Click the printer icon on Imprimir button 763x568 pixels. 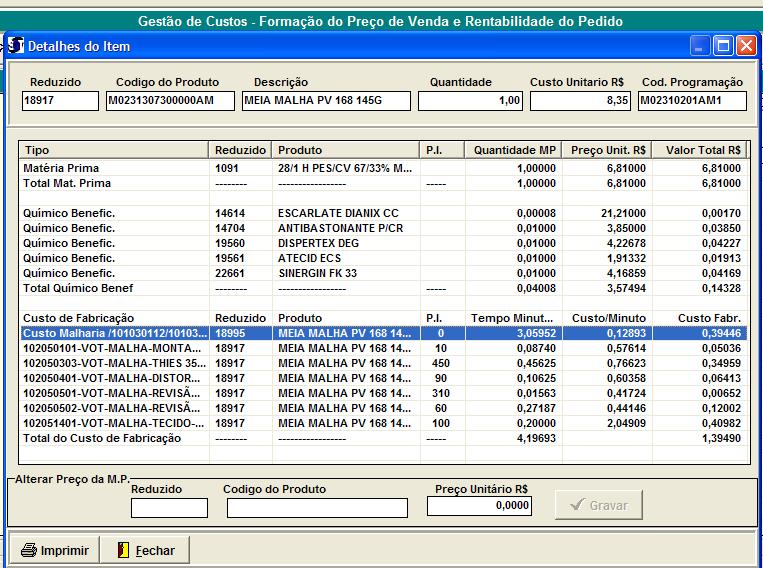pos(29,550)
